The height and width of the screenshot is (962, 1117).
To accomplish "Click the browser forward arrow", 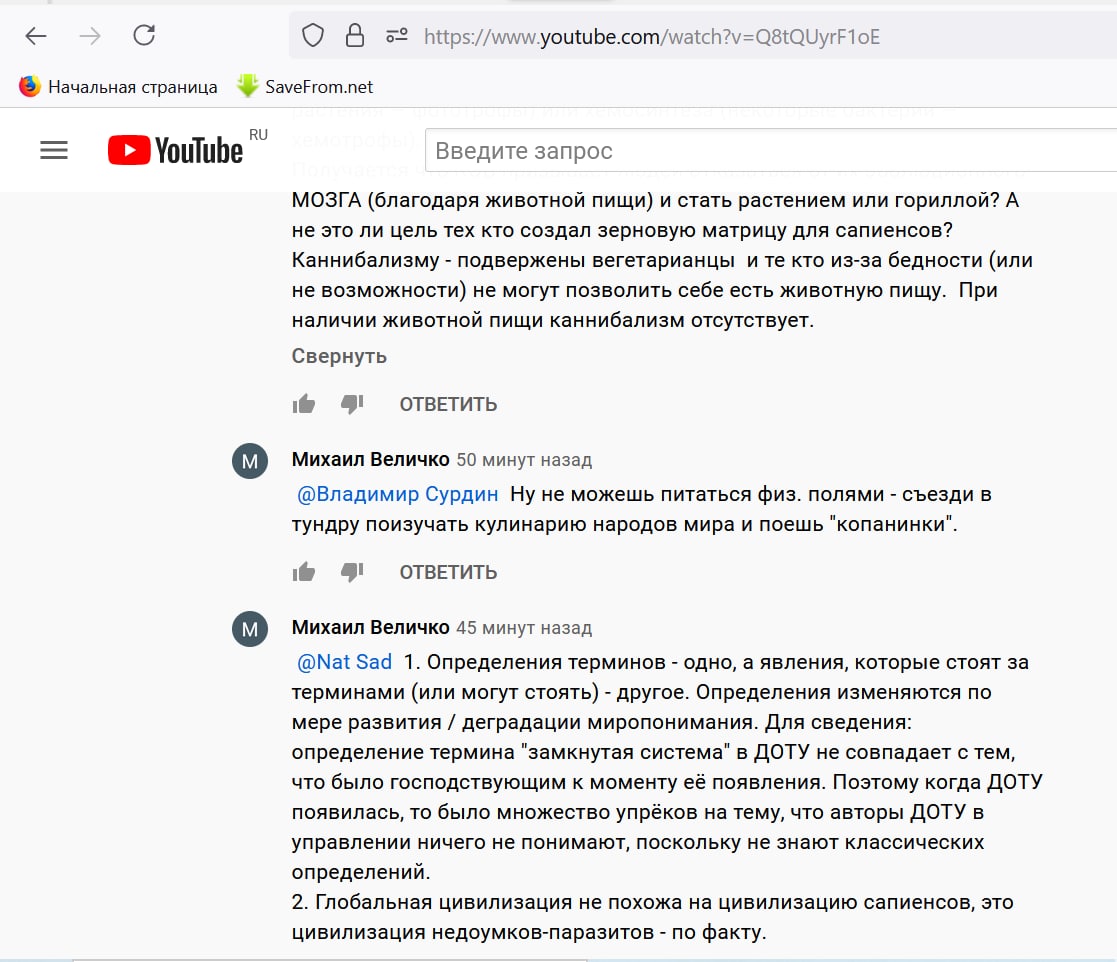I will click(90, 37).
